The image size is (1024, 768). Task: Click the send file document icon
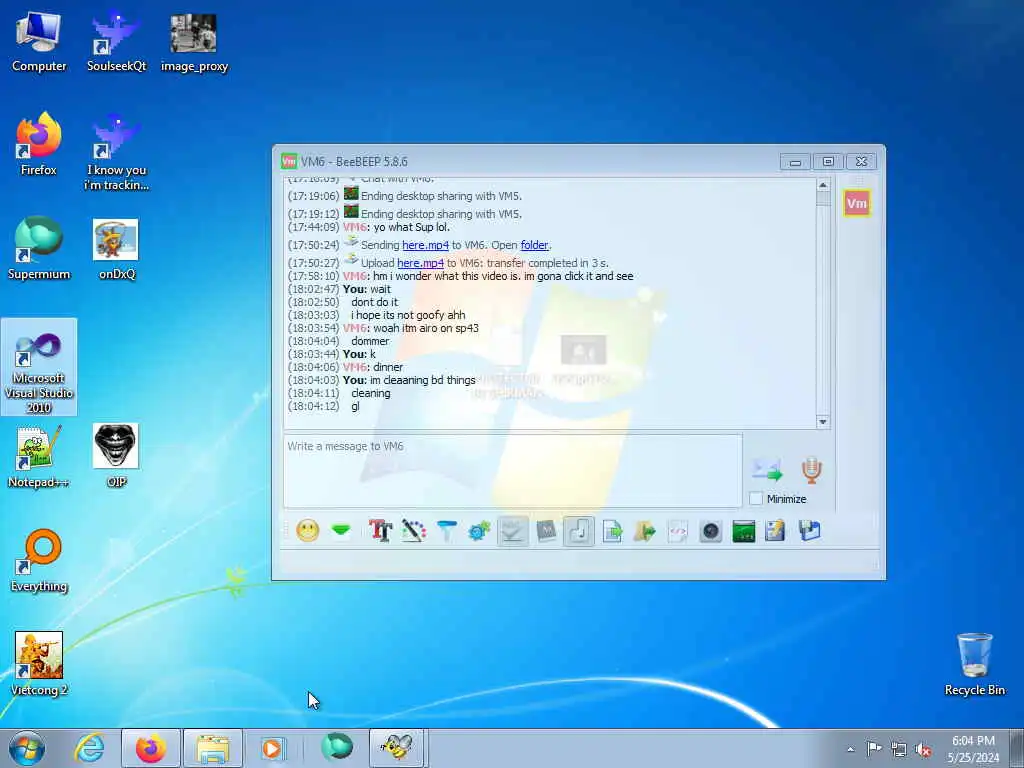point(612,530)
